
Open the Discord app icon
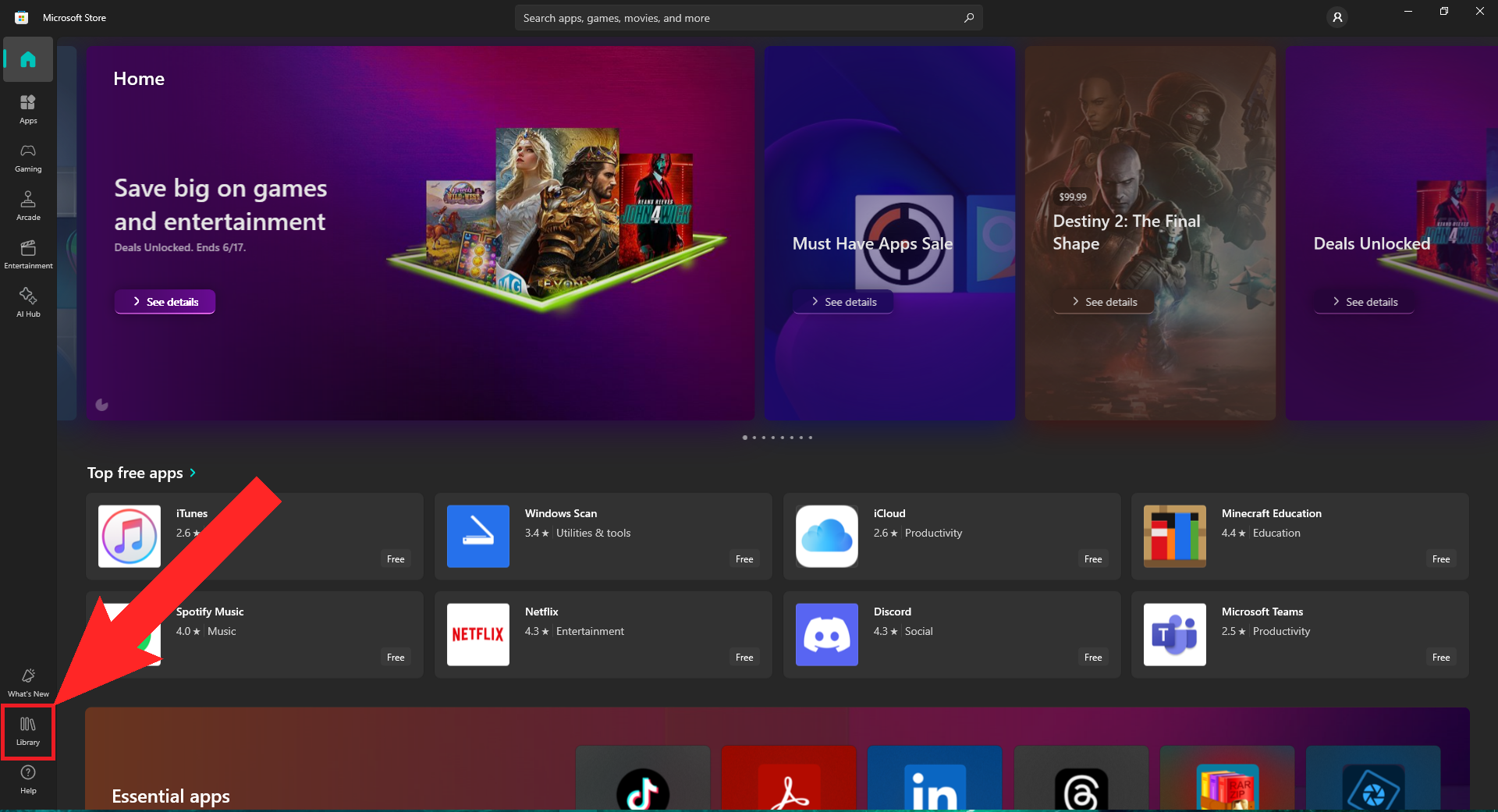point(827,634)
